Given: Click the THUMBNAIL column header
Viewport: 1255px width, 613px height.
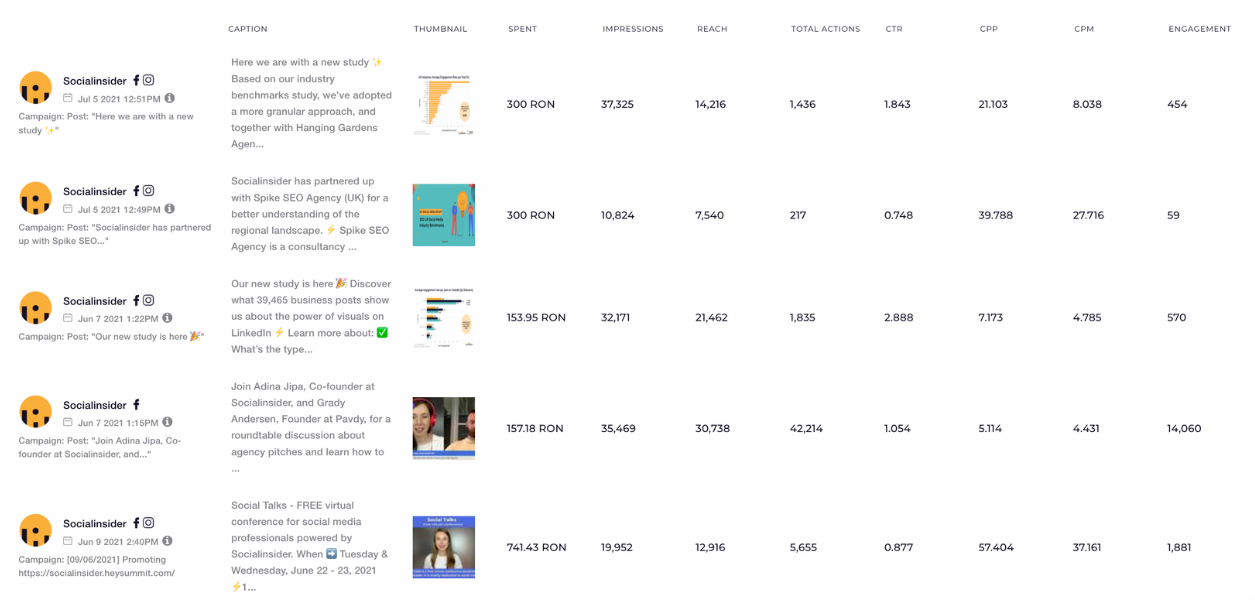Looking at the screenshot, I should click(440, 29).
